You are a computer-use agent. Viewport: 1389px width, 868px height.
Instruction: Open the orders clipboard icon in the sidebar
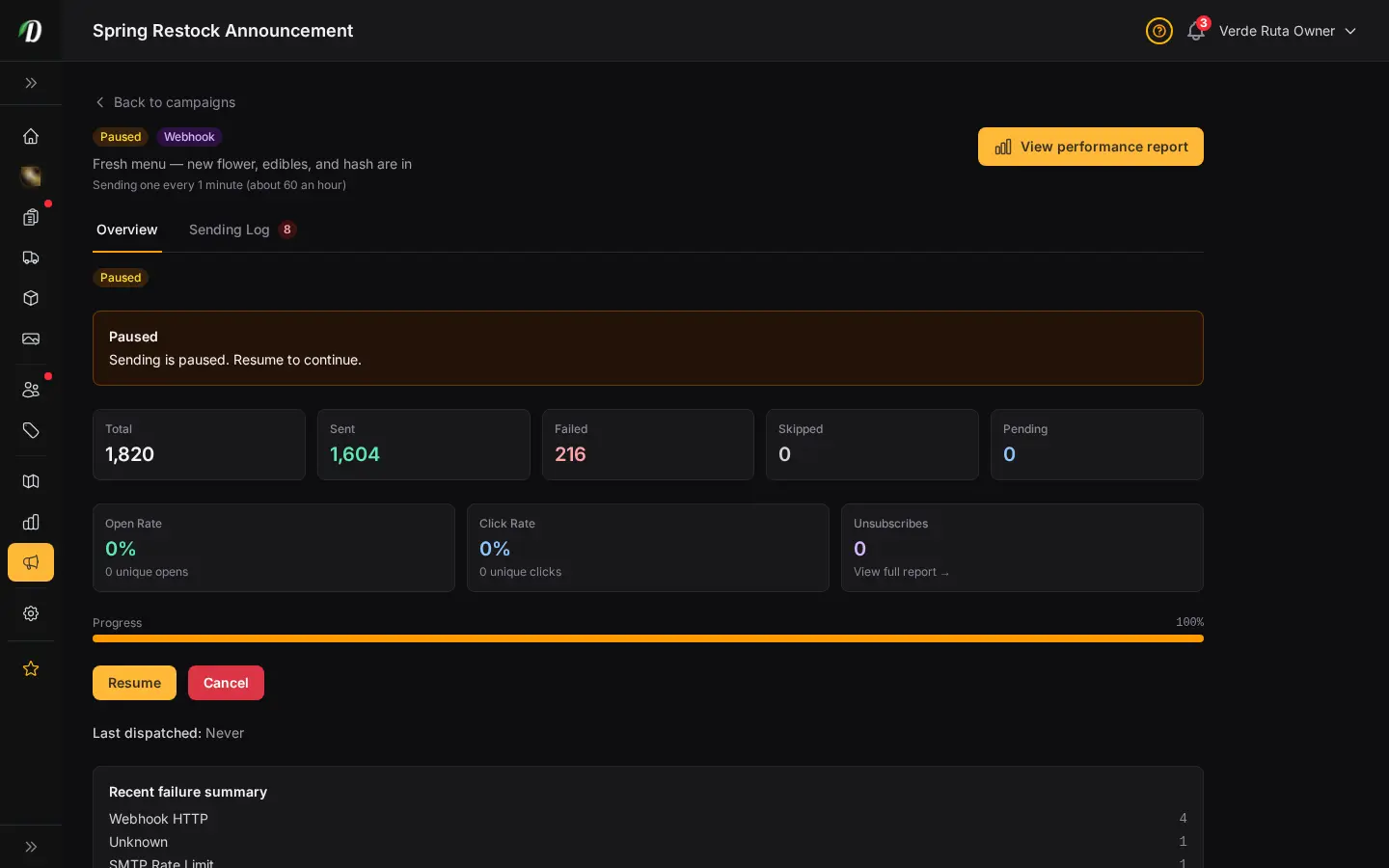coord(31,217)
